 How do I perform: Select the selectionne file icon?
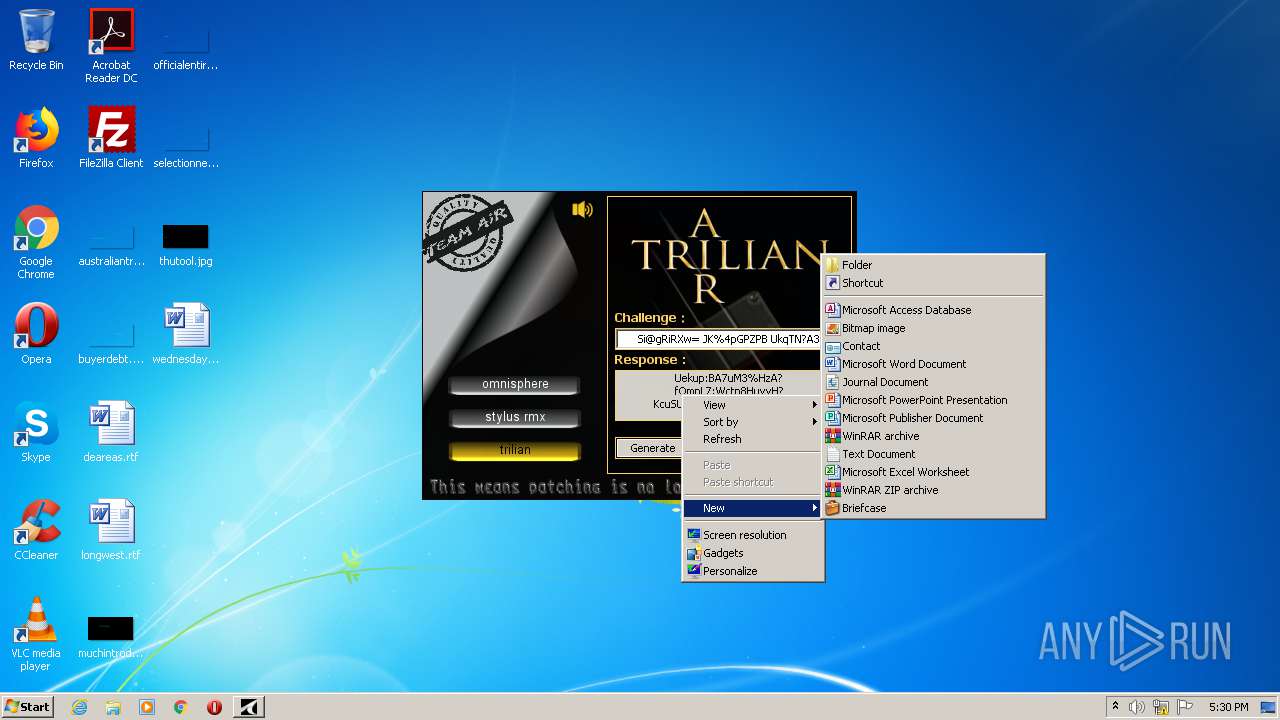pos(186,147)
